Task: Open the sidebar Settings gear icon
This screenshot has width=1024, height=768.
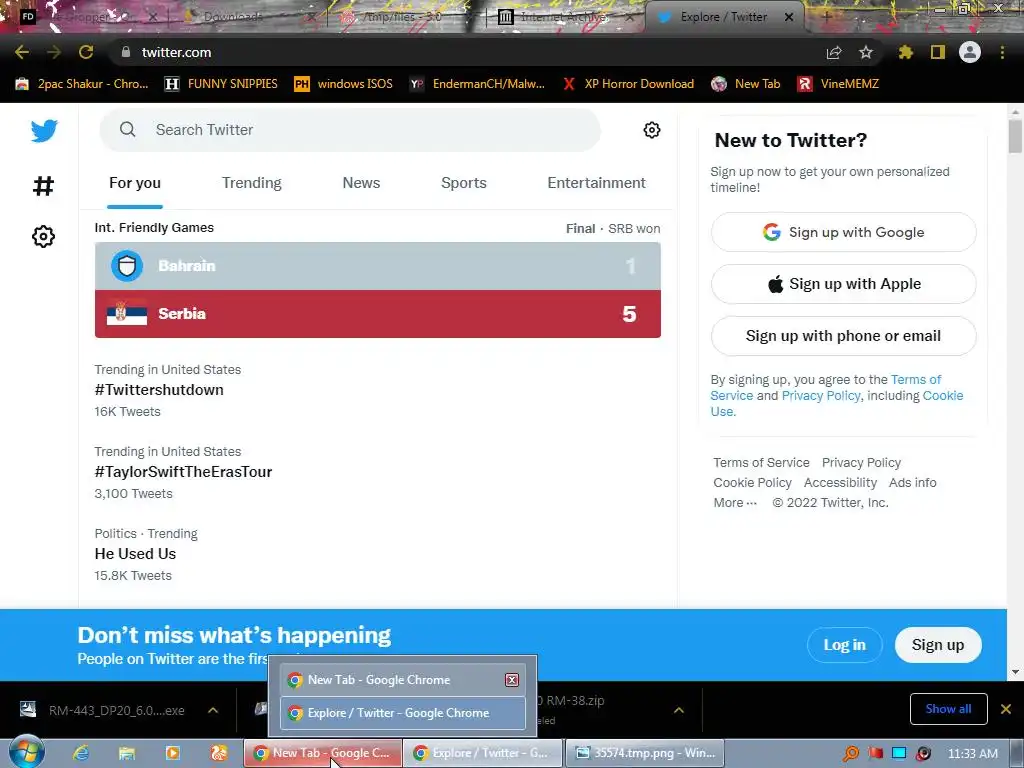Action: (43, 236)
